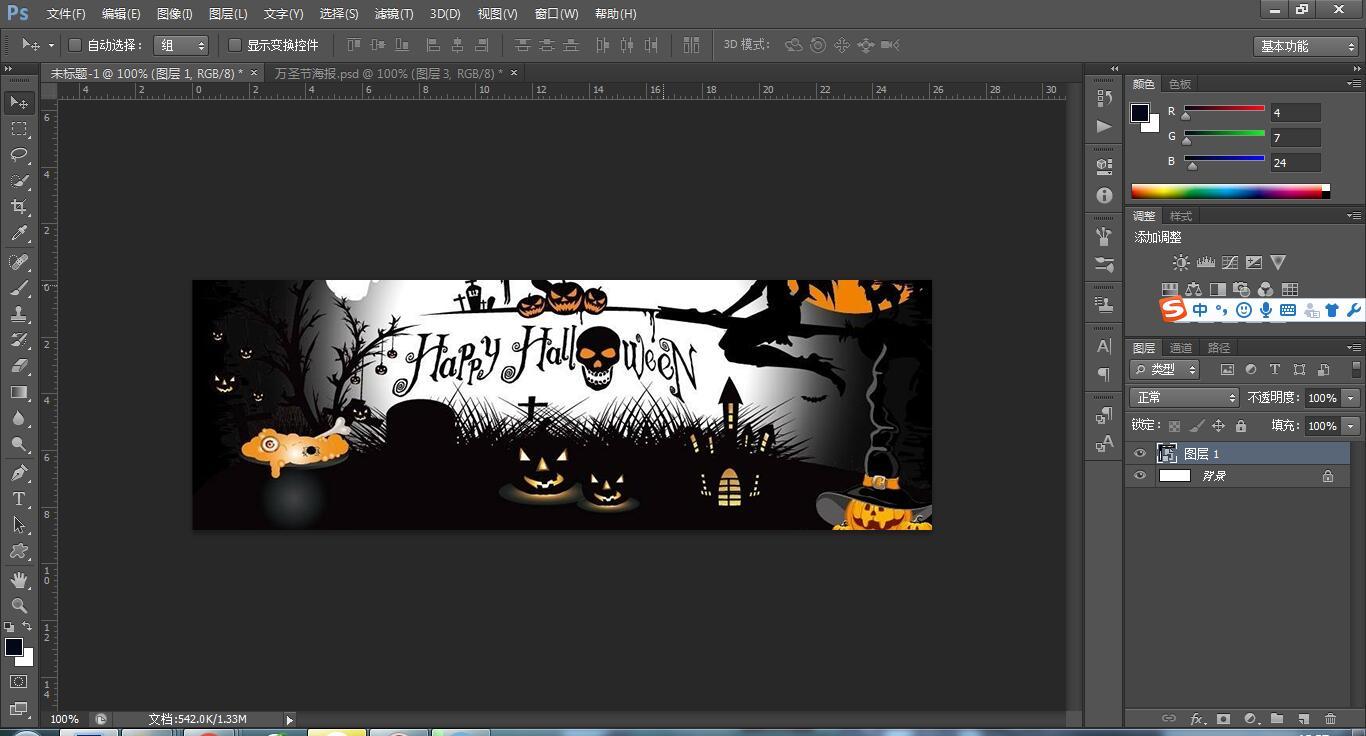Expand the 不透明度 opacity dropdown arrow
Screen dimensions: 1366x736
(x=1351, y=398)
